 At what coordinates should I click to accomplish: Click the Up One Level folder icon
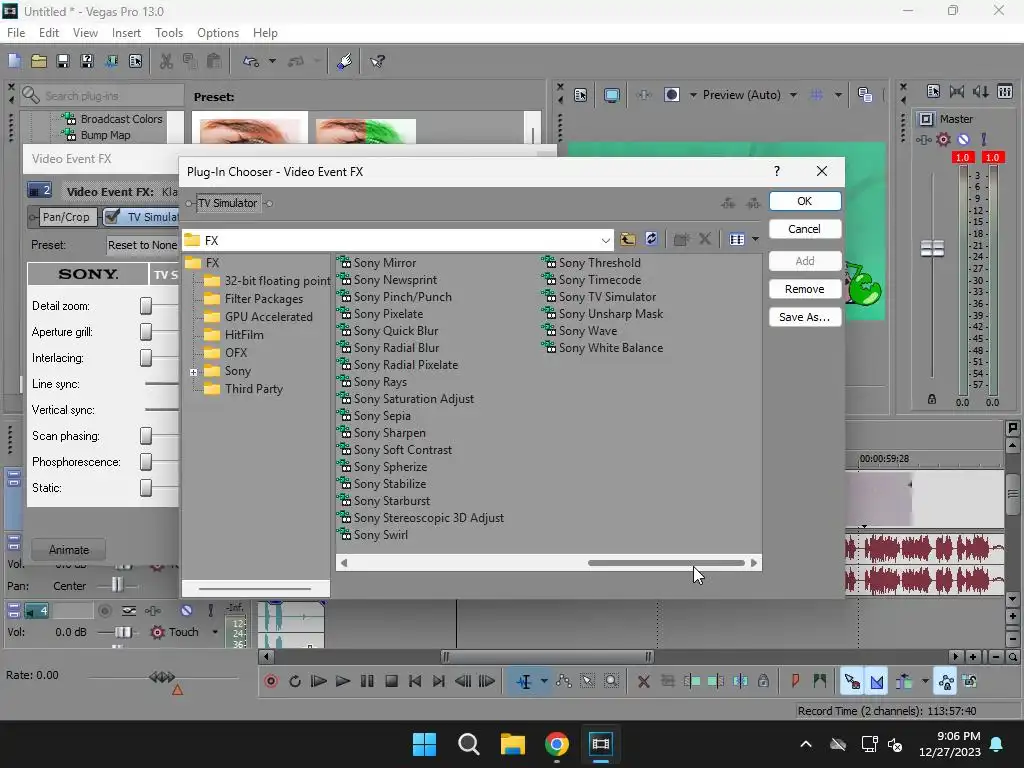point(628,240)
